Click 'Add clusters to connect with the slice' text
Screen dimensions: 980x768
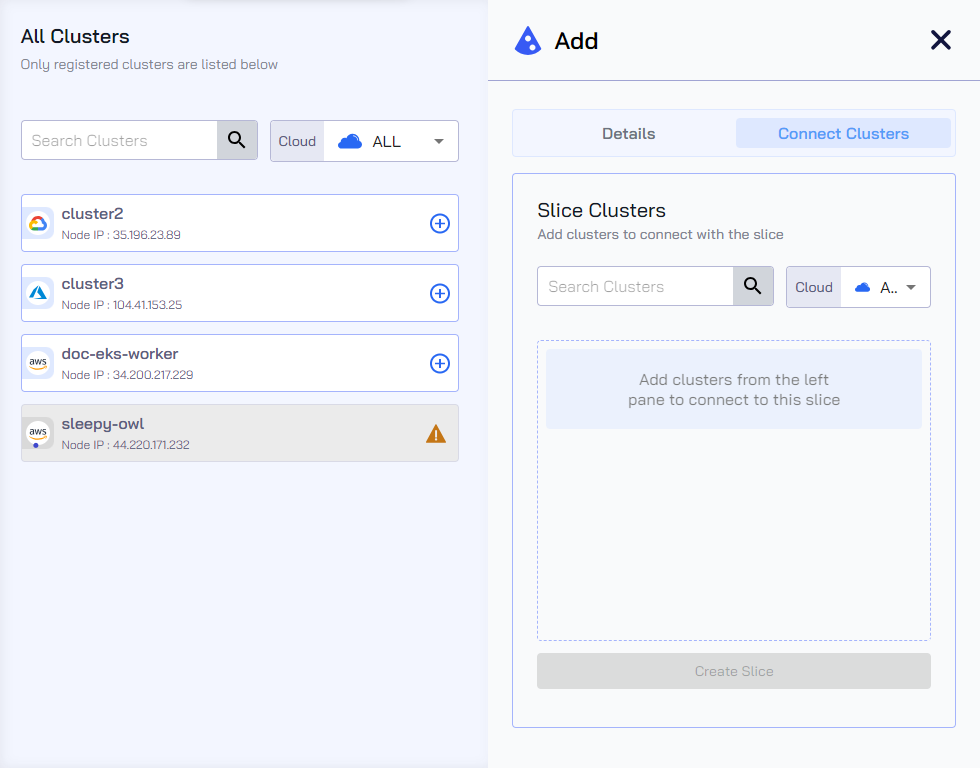[660, 234]
